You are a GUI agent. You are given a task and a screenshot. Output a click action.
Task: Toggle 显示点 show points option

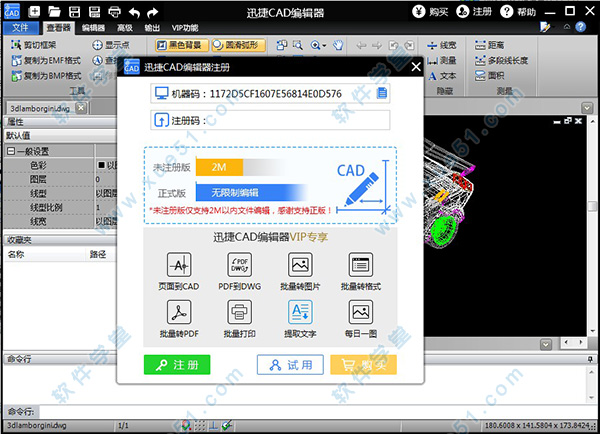click(x=111, y=45)
